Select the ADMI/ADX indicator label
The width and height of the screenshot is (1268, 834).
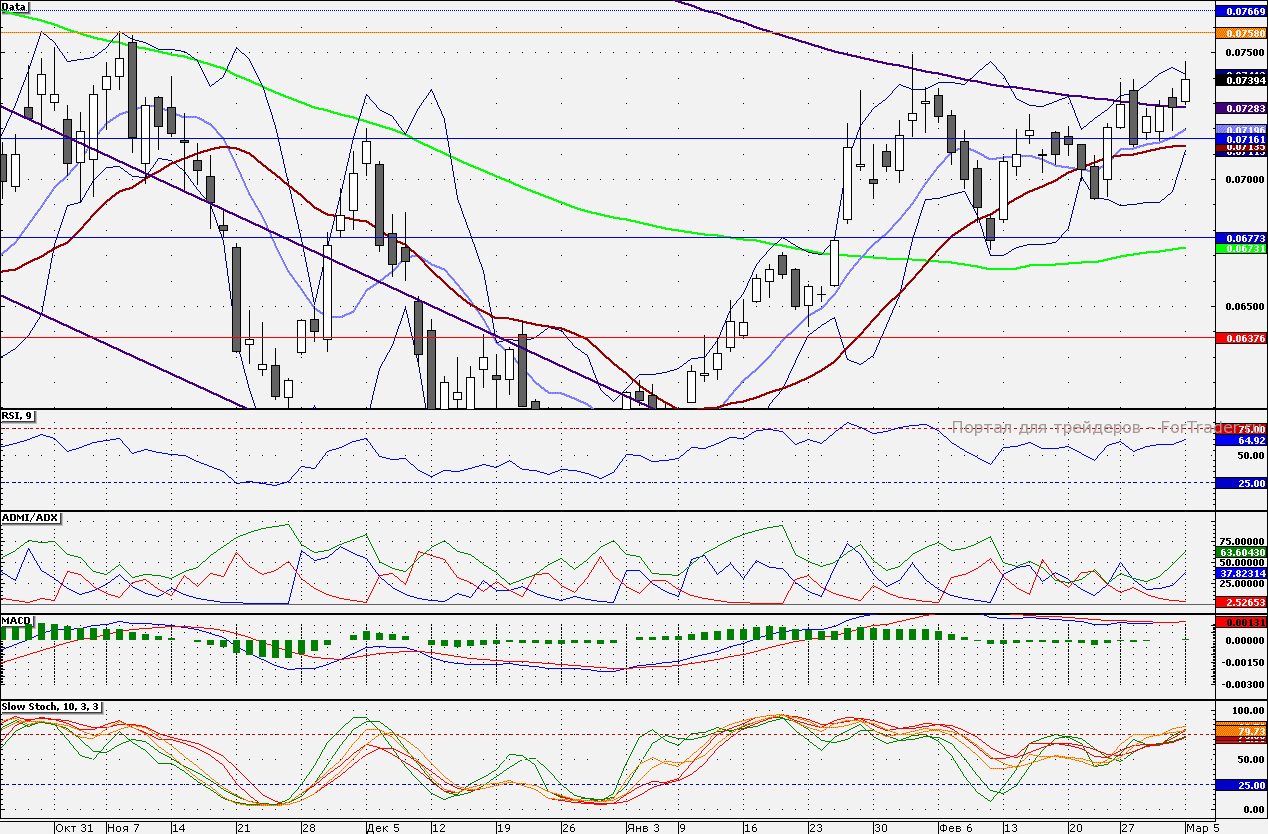(x=30, y=517)
